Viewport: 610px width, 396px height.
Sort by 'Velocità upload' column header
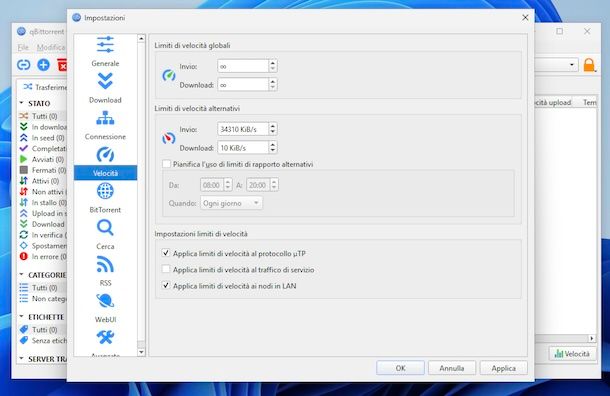click(554, 102)
